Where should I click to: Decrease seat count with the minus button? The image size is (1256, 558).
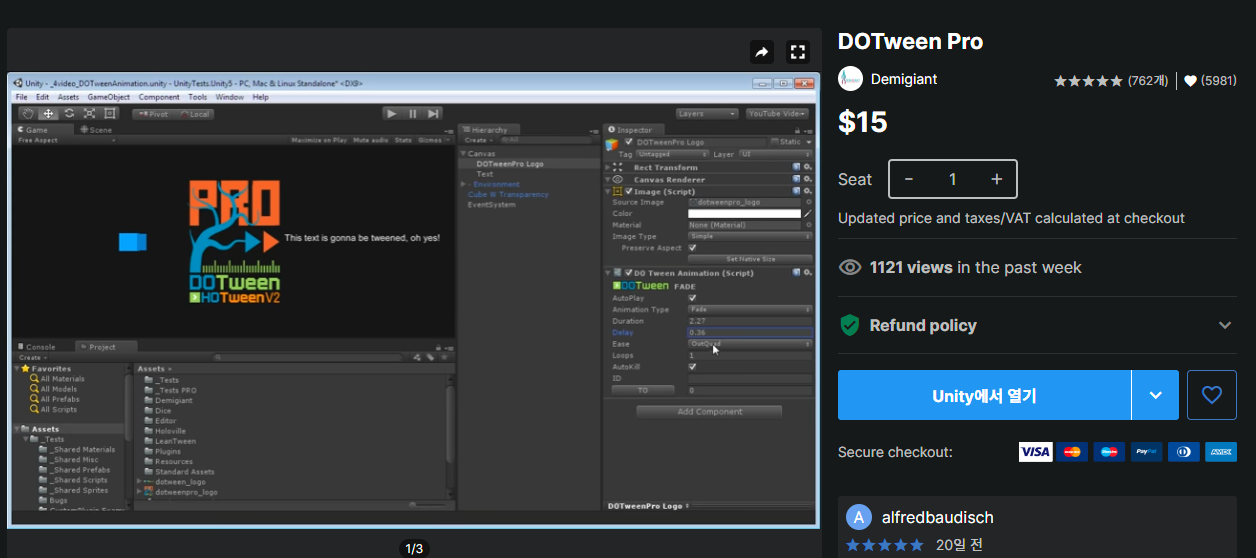[x=908, y=179]
